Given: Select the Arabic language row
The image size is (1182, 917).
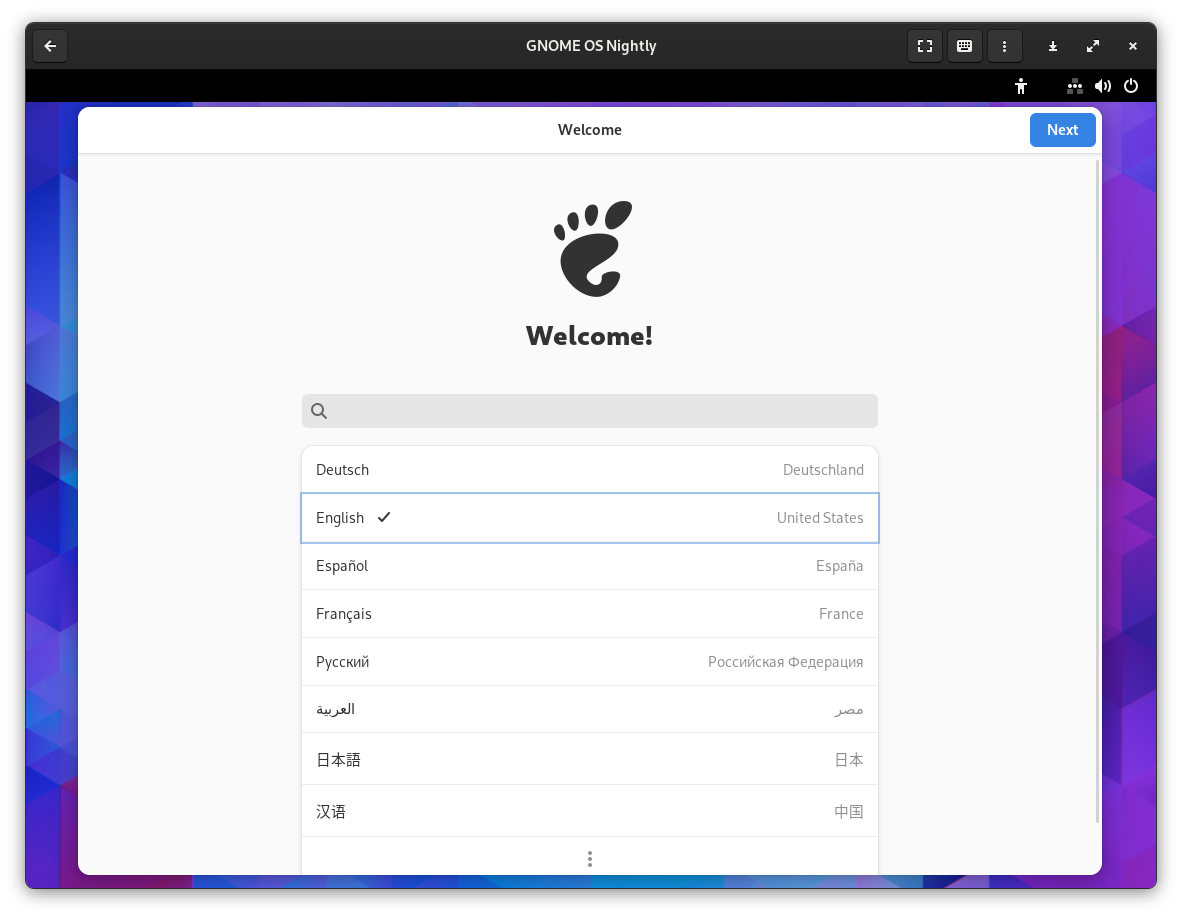Looking at the screenshot, I should point(590,709).
